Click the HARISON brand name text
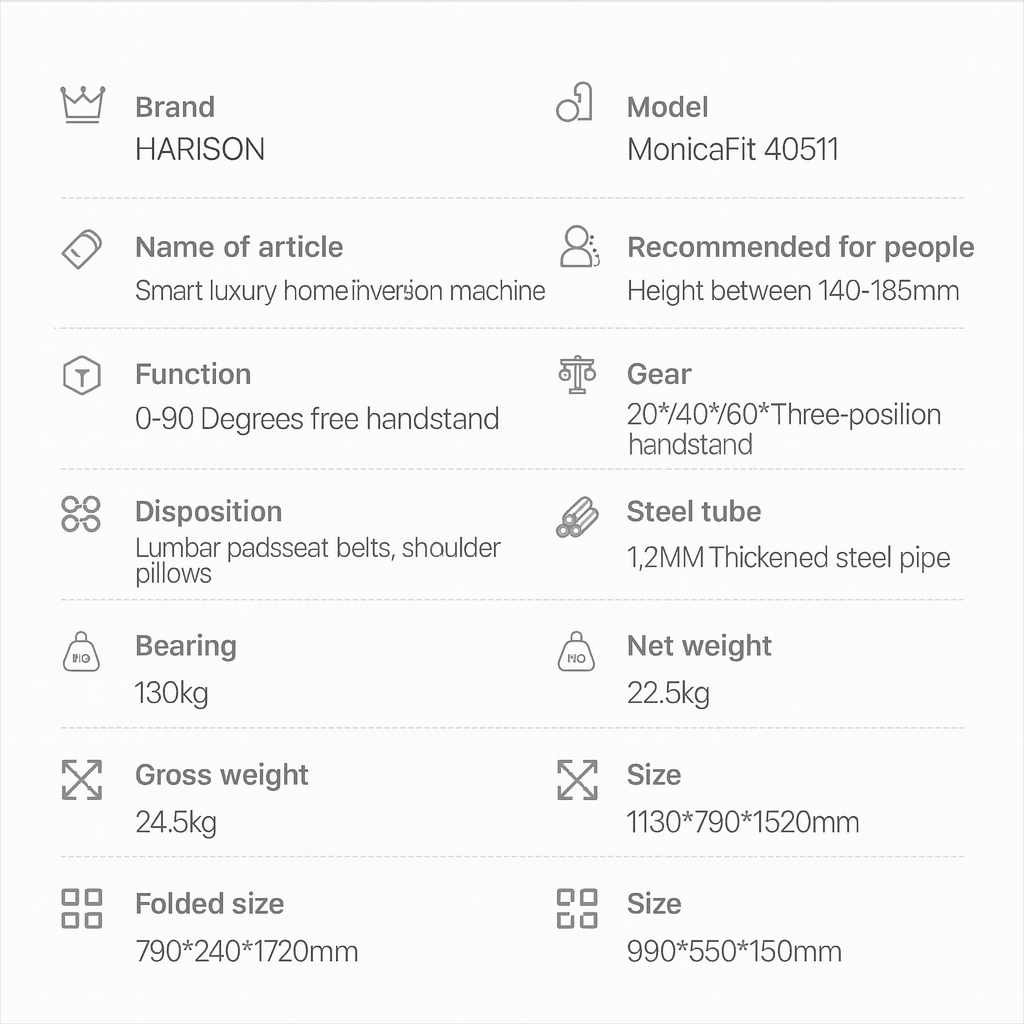 [x=200, y=150]
